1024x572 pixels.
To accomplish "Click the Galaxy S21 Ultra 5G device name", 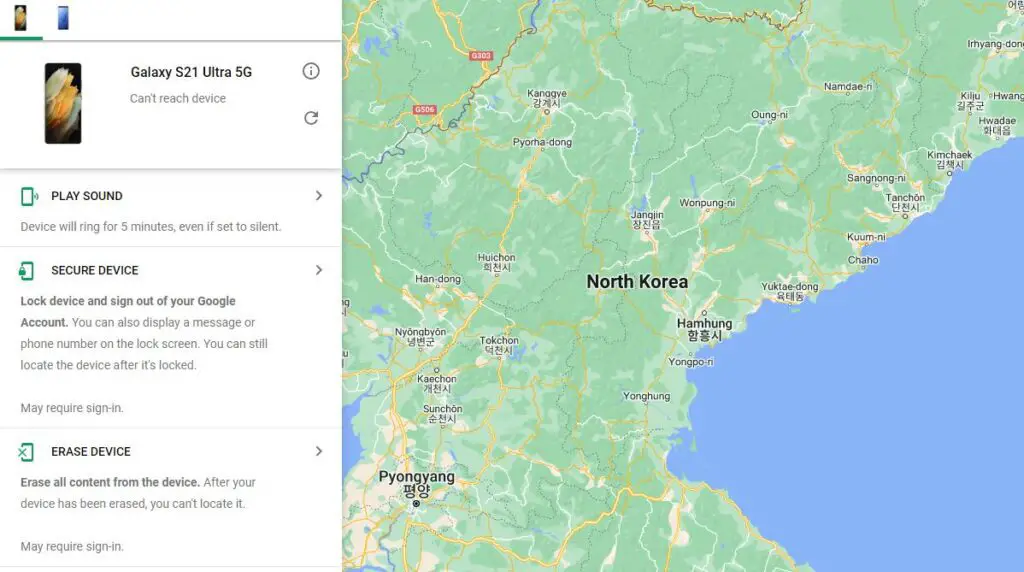I will point(191,72).
